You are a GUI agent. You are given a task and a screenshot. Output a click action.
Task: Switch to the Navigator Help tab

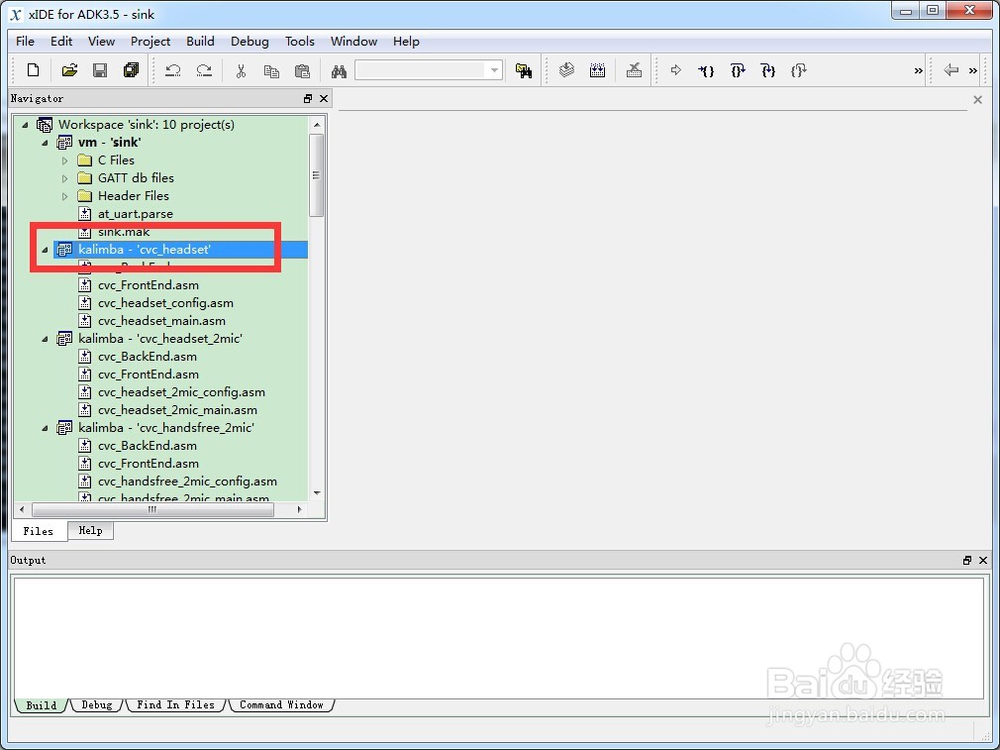click(91, 531)
